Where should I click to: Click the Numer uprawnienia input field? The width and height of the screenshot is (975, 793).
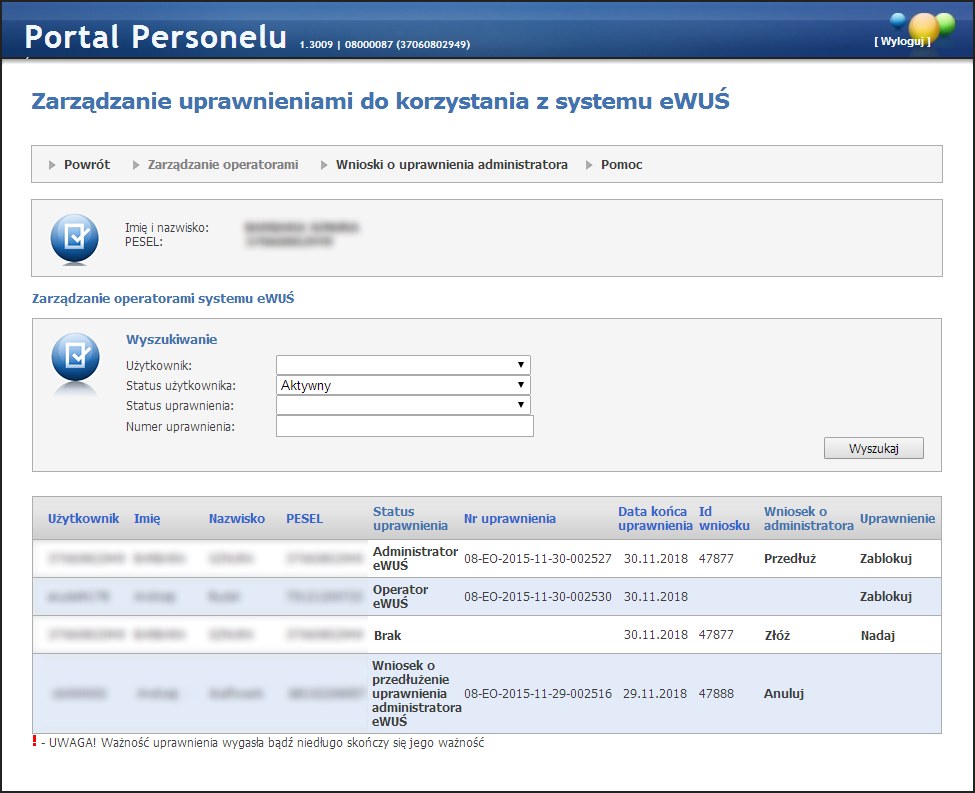(x=404, y=427)
